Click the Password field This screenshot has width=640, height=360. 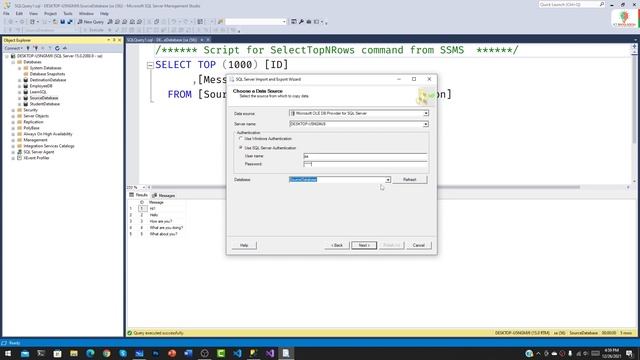tap(365, 164)
